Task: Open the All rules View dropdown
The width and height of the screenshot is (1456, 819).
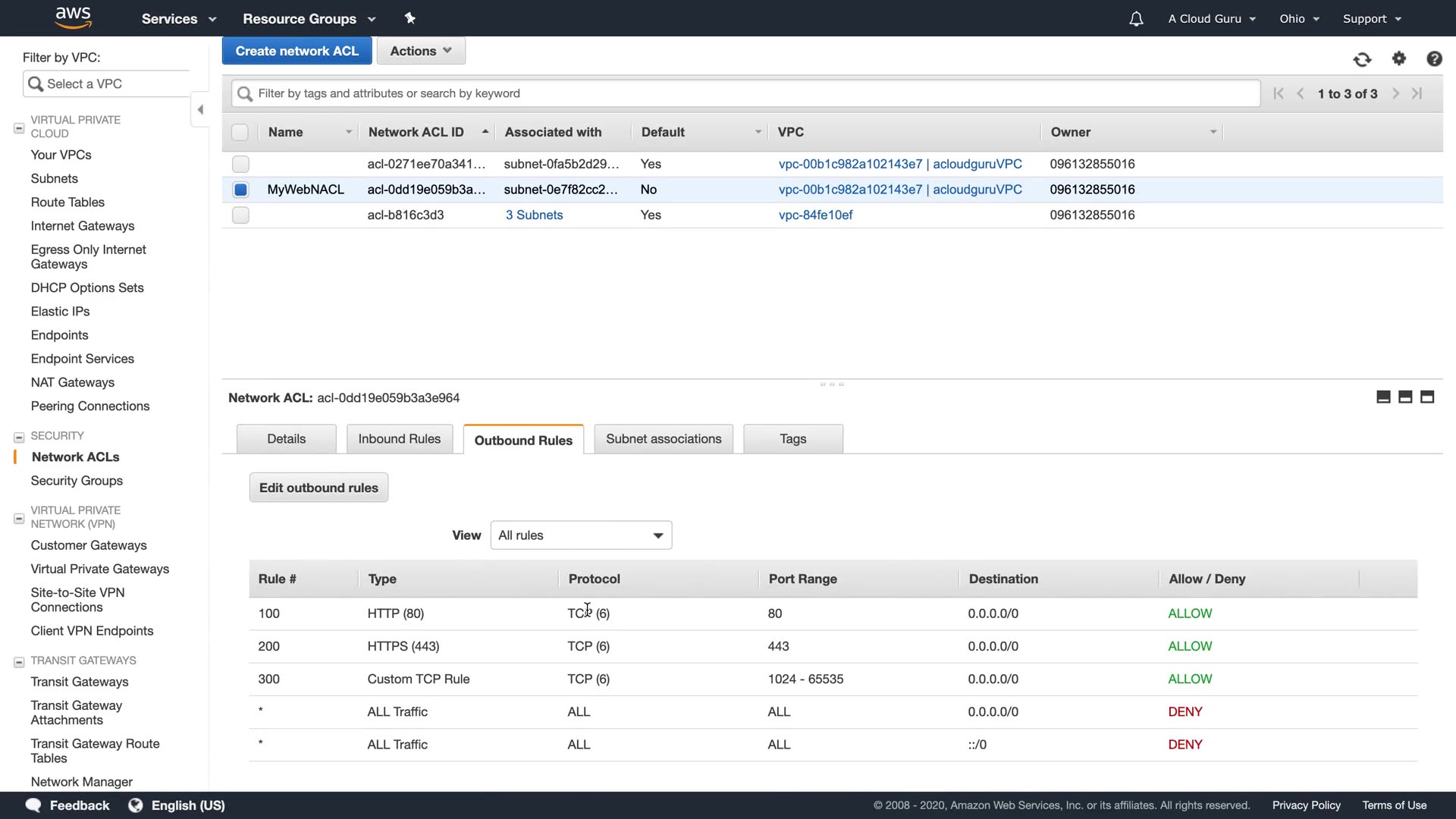Action: click(581, 535)
